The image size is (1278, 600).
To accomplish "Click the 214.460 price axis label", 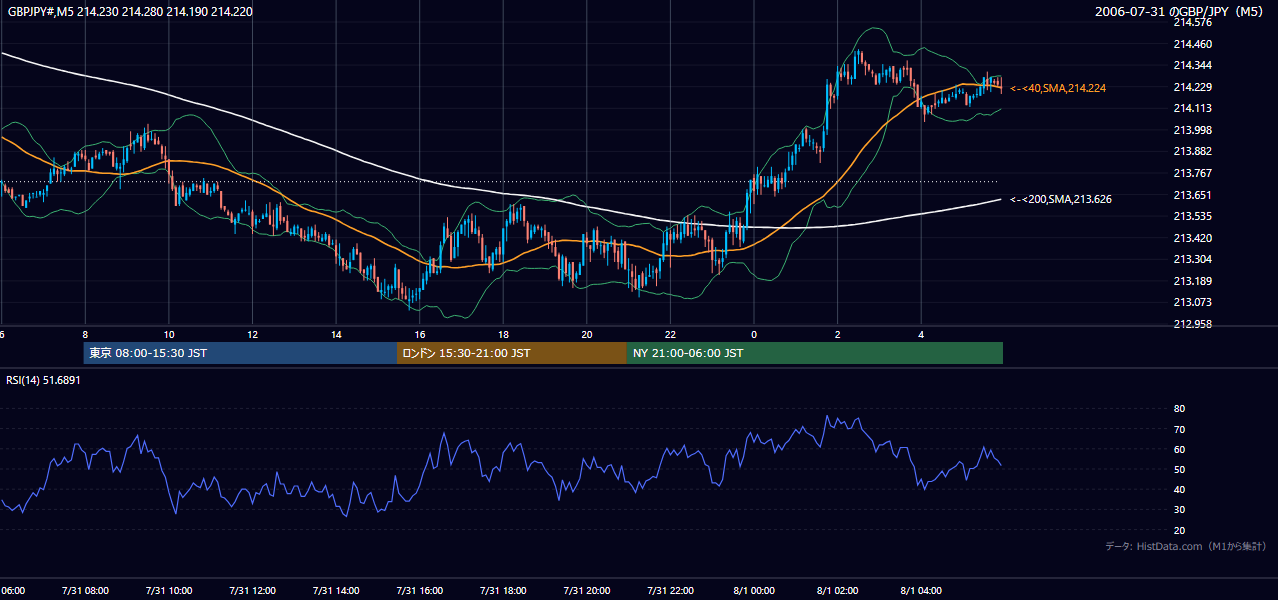I will 1192,44.
